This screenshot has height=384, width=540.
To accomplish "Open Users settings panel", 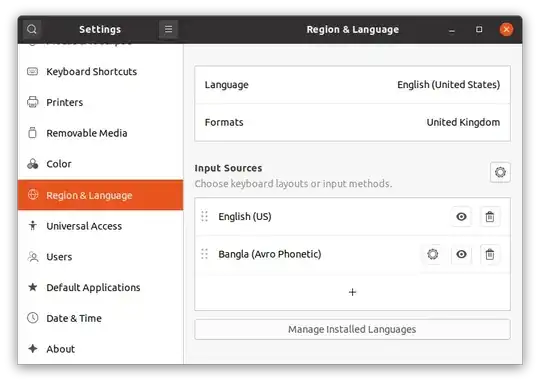I will 101,257.
